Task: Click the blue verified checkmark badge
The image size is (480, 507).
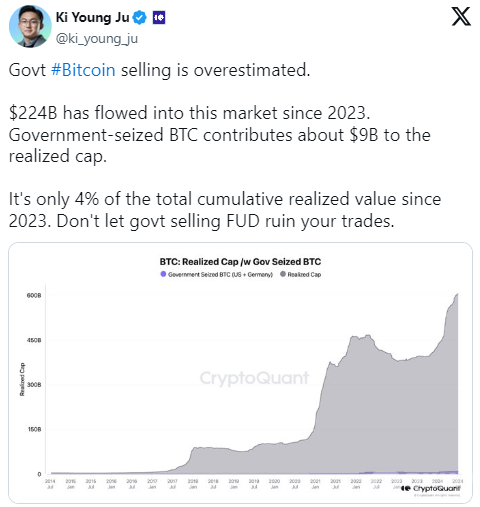Action: pos(140,17)
